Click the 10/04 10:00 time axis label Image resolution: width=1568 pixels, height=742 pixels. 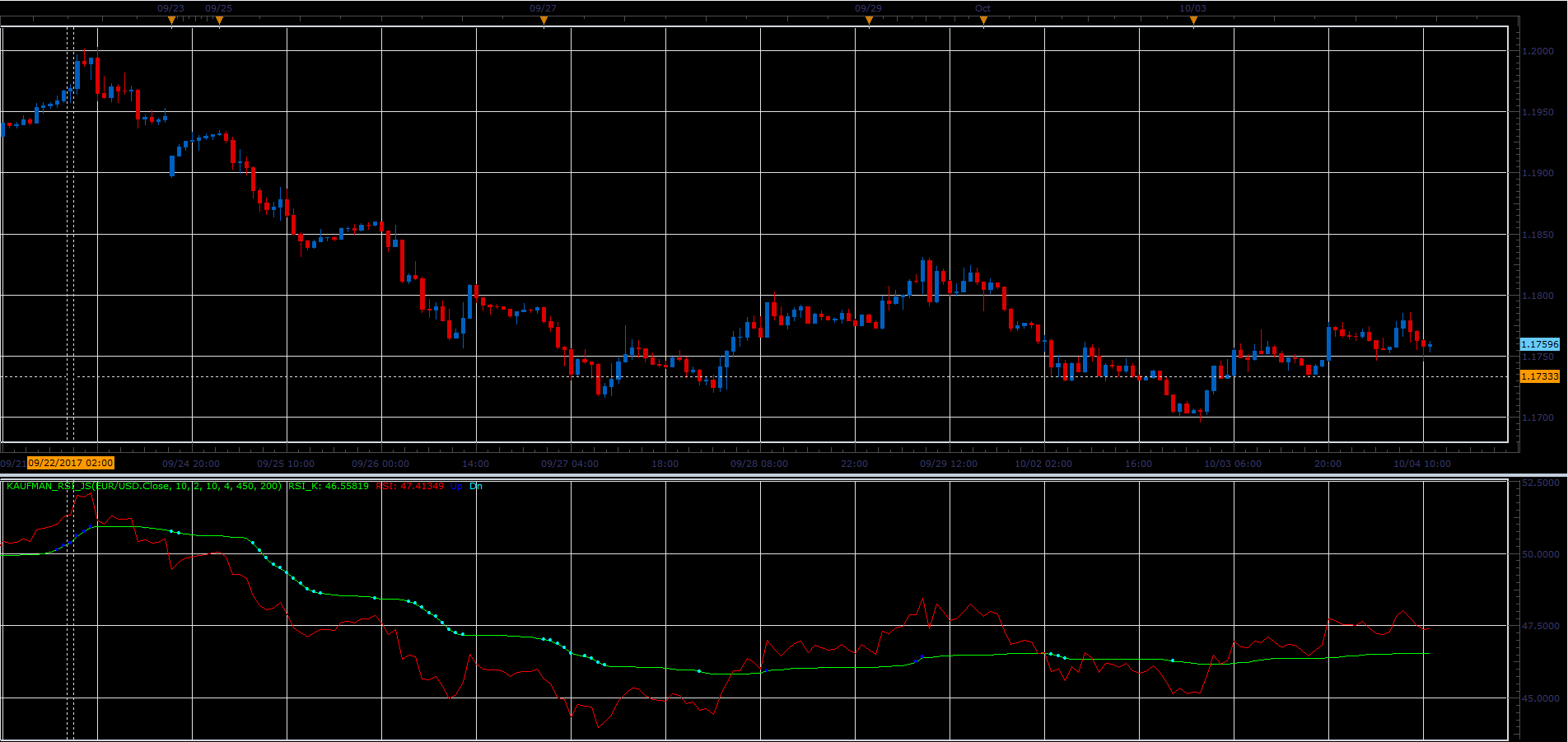click(x=1422, y=464)
